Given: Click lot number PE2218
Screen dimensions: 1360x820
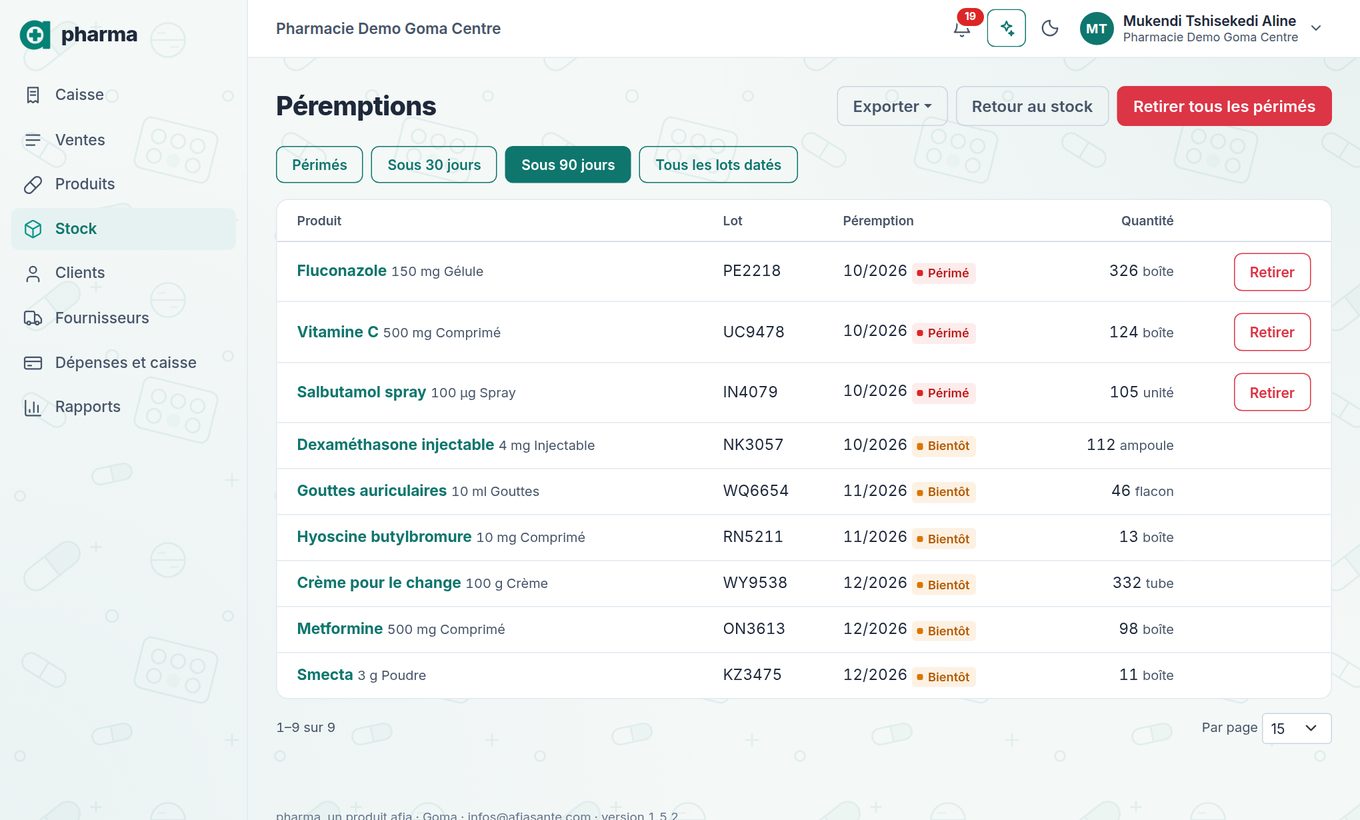Looking at the screenshot, I should point(752,271).
